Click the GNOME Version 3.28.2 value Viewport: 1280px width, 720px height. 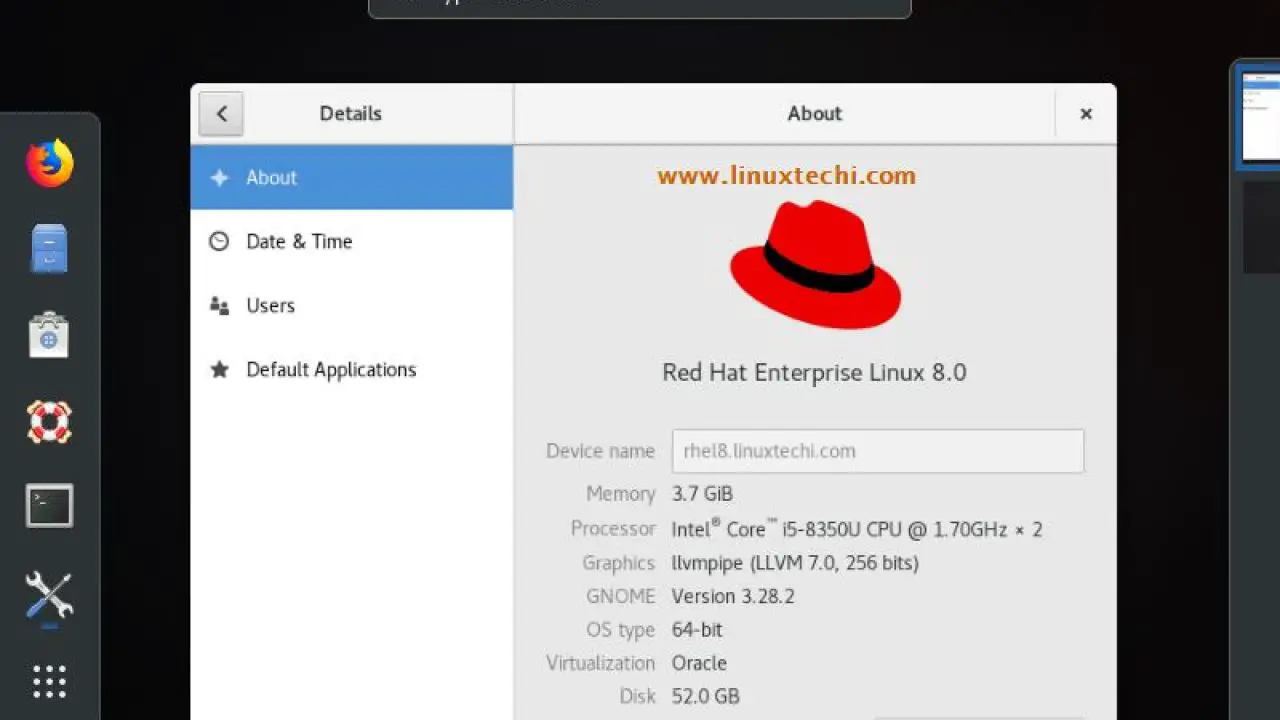click(x=733, y=597)
